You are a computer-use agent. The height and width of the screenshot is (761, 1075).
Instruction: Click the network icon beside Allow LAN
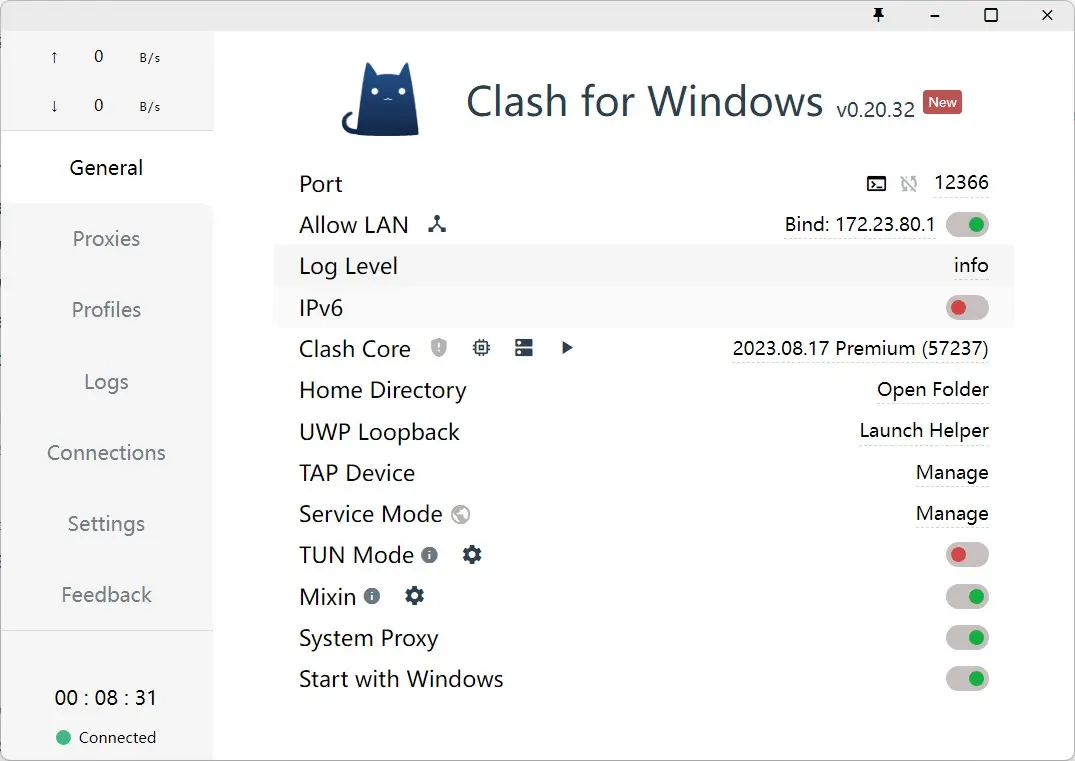[437, 225]
